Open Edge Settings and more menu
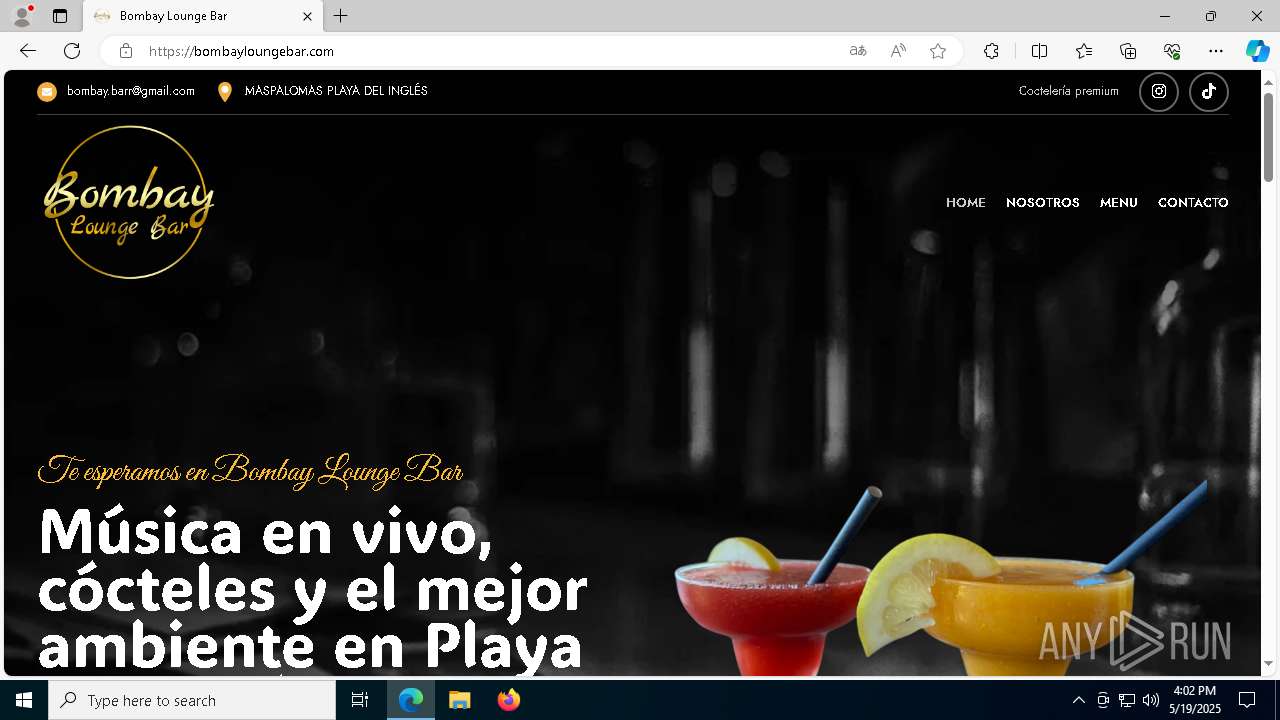Viewport: 1280px width, 720px height. click(1216, 51)
